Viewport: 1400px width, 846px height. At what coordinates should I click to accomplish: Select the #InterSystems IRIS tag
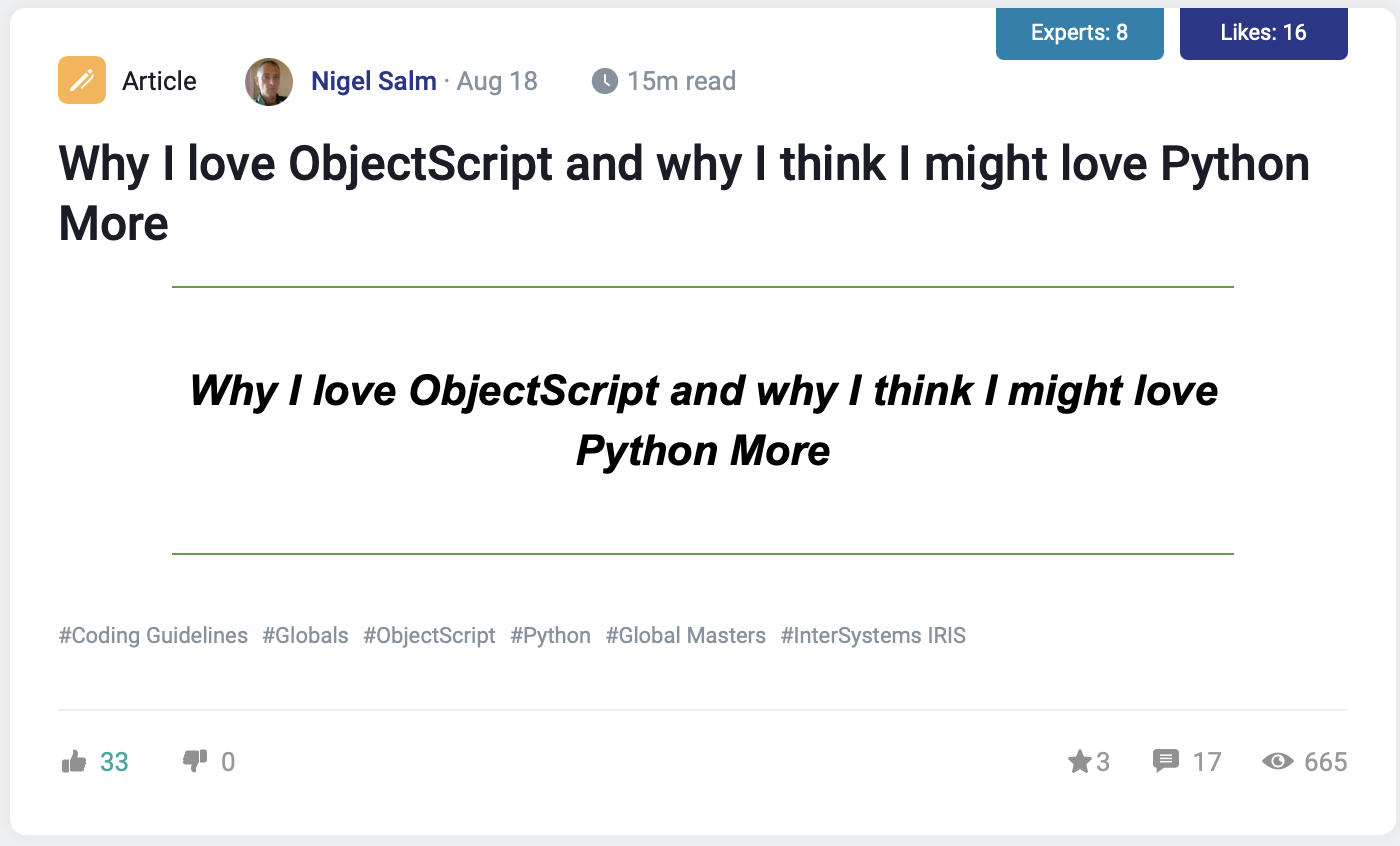click(x=873, y=635)
